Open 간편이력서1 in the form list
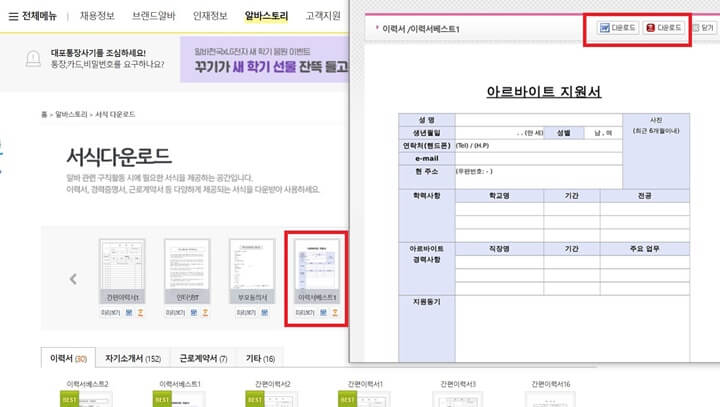This screenshot has width=720, height=407. [365, 384]
